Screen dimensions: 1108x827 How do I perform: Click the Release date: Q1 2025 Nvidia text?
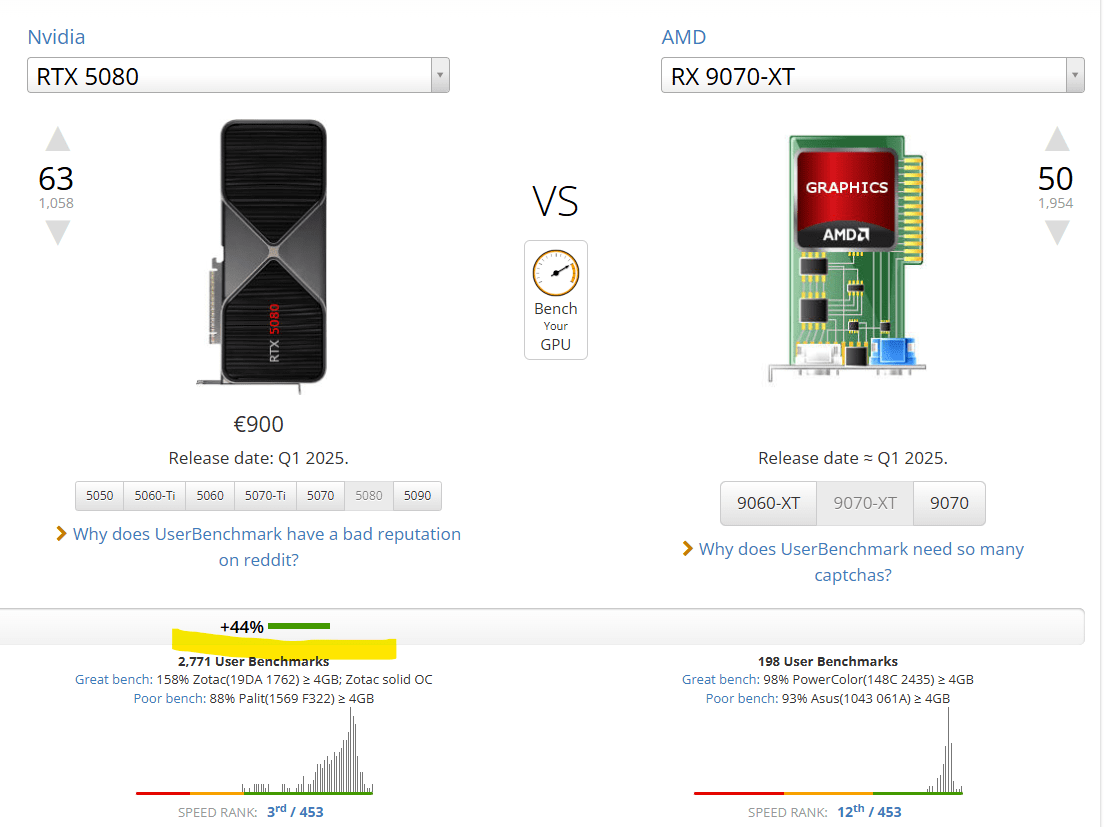click(x=259, y=458)
